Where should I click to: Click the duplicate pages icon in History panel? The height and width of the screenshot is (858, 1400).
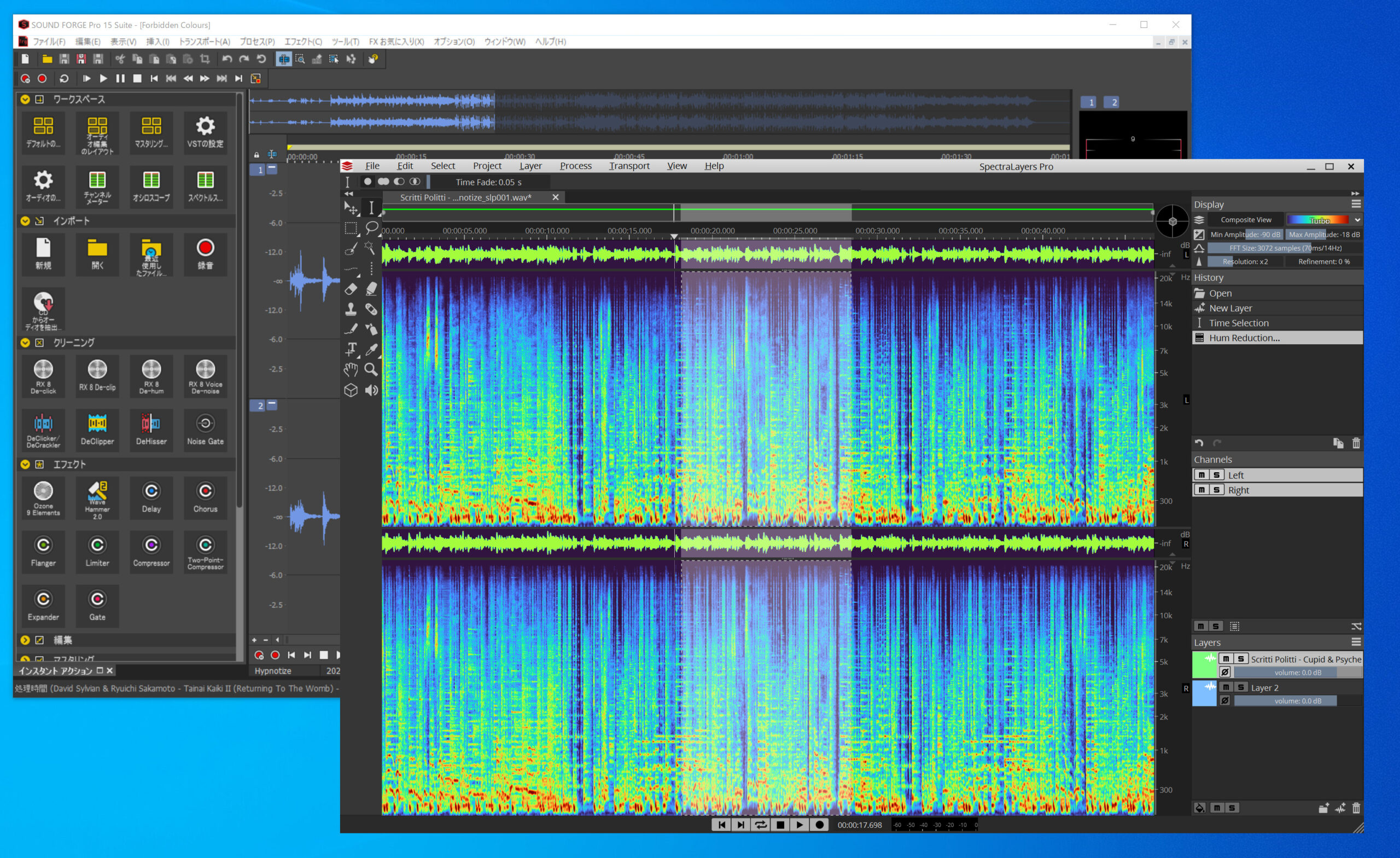1338,443
